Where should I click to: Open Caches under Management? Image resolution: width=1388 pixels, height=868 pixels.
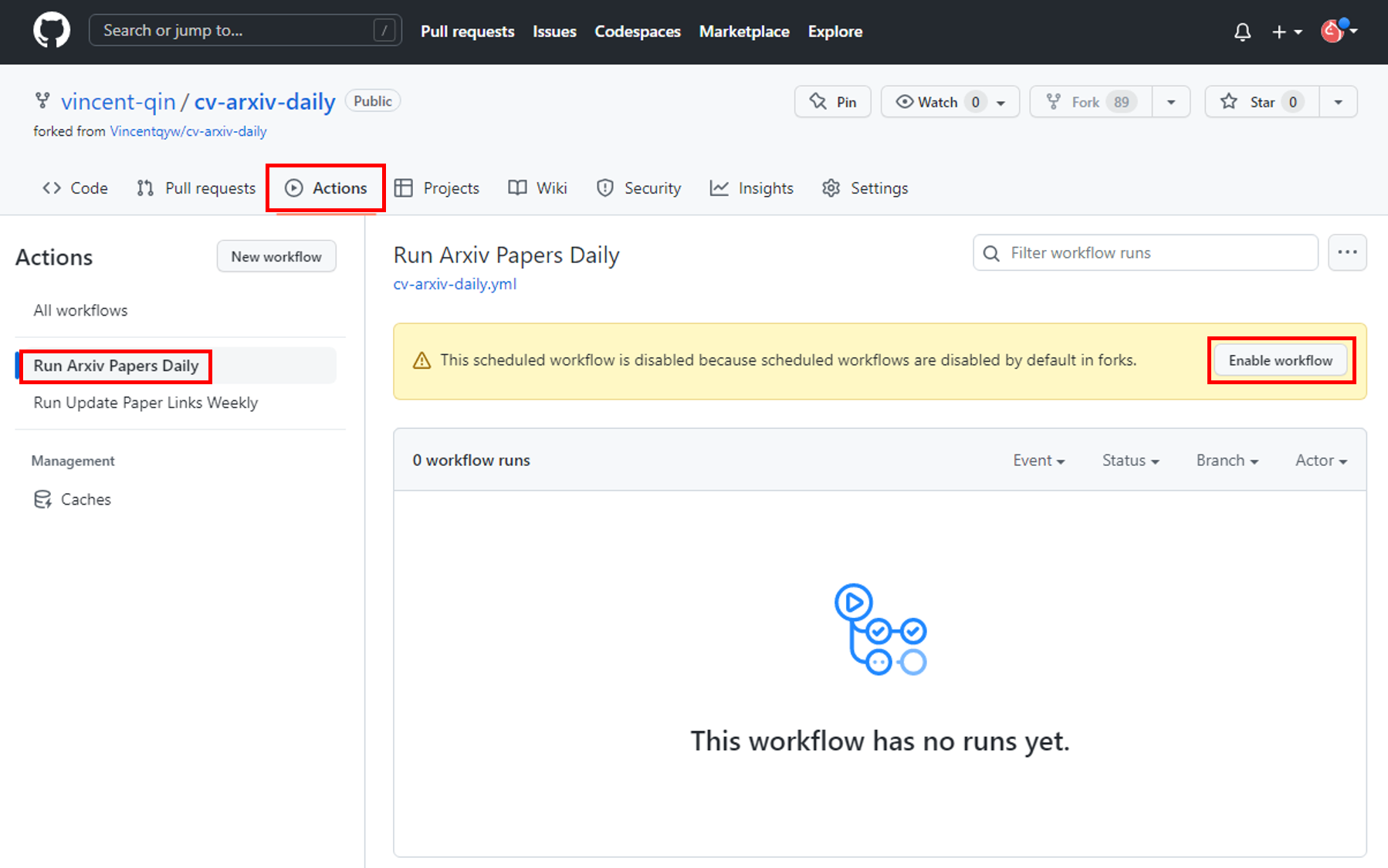tap(73, 499)
